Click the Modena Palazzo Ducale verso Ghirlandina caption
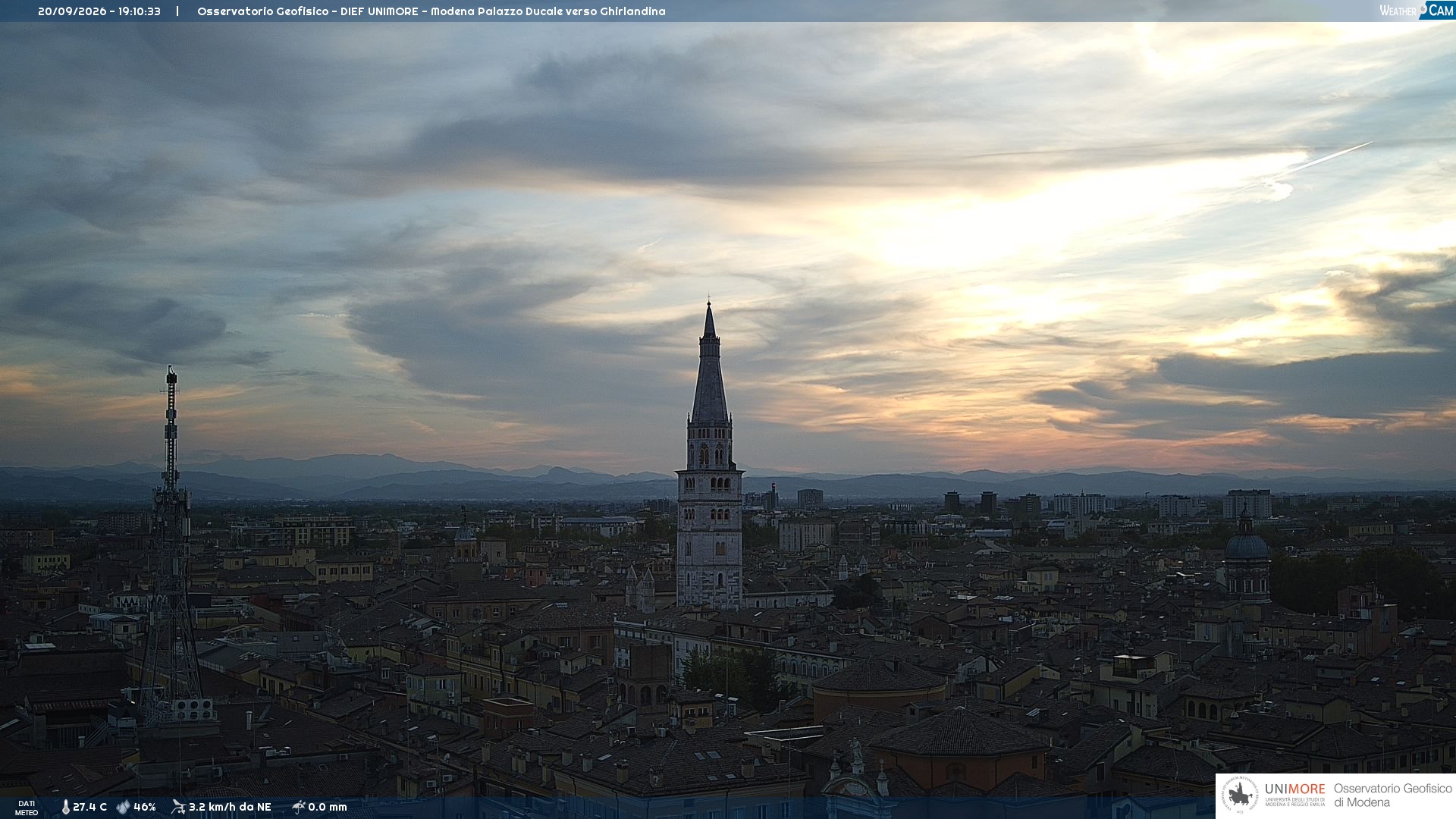This screenshot has width=1456, height=819. pyautogui.click(x=548, y=11)
